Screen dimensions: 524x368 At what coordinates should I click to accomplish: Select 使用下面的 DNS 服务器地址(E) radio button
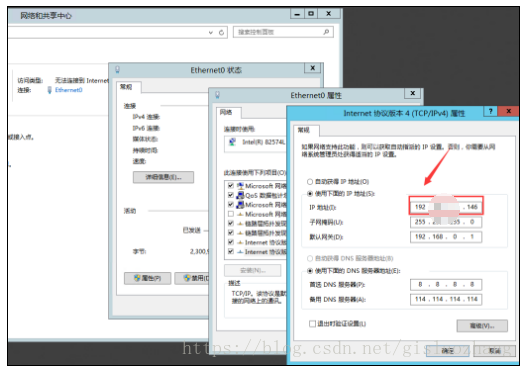309,271
